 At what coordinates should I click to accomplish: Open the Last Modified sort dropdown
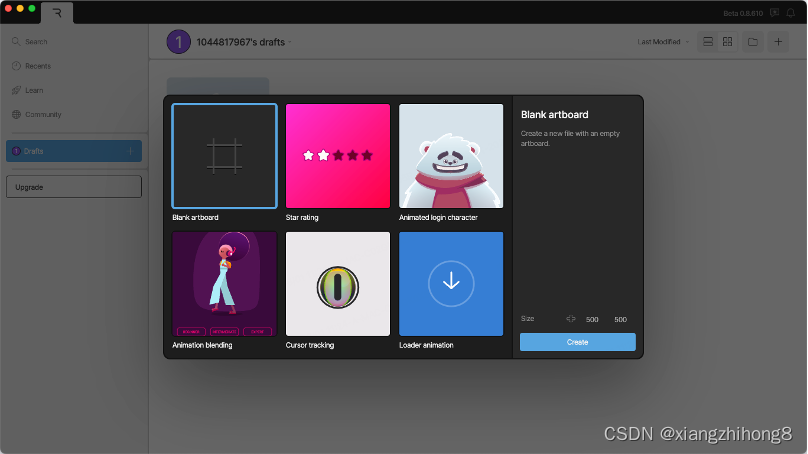(663, 42)
